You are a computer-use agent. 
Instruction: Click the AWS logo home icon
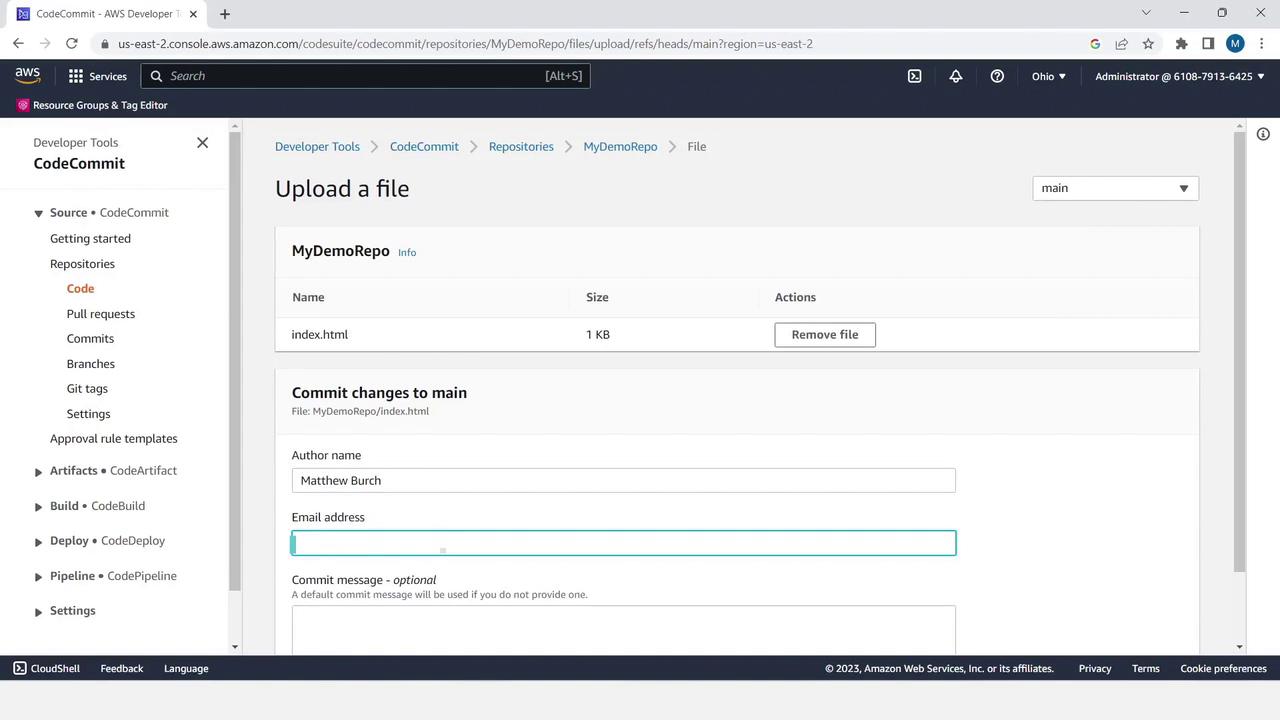(28, 76)
